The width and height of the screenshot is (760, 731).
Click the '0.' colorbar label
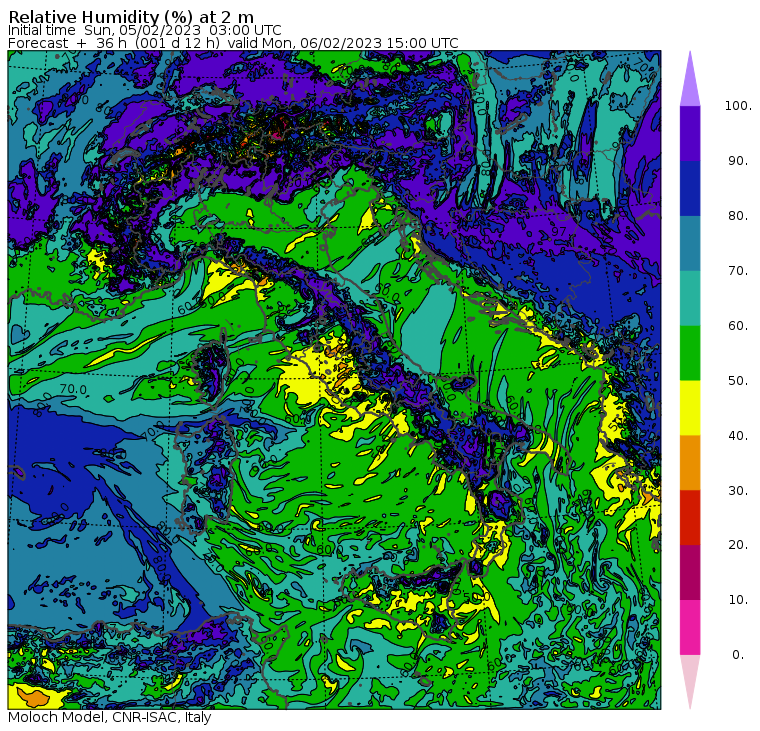click(x=738, y=655)
